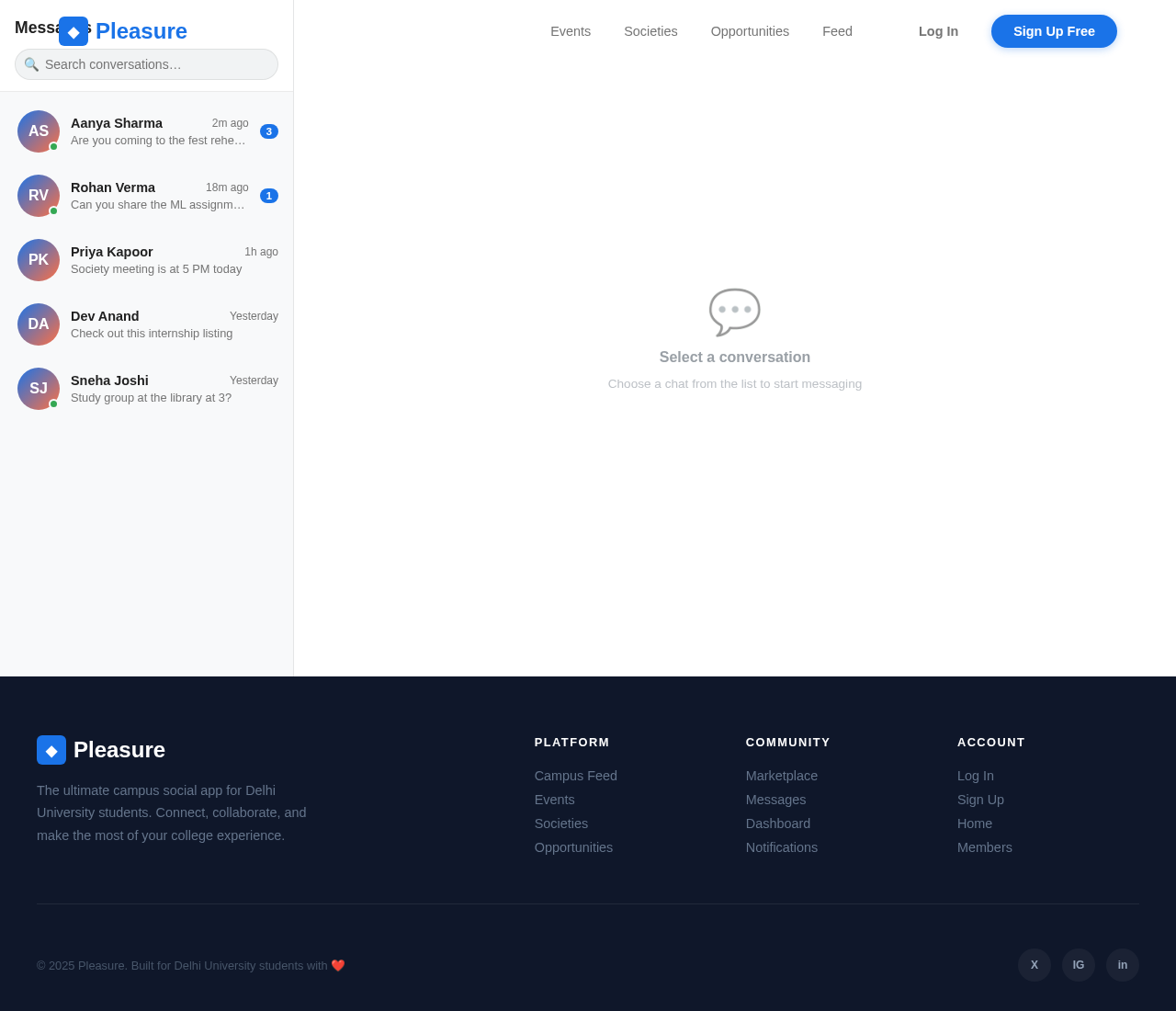This screenshot has width=1176, height=1011.
Task: Click the '2m ago' timestamp
Action: pyautogui.click(x=231, y=123)
